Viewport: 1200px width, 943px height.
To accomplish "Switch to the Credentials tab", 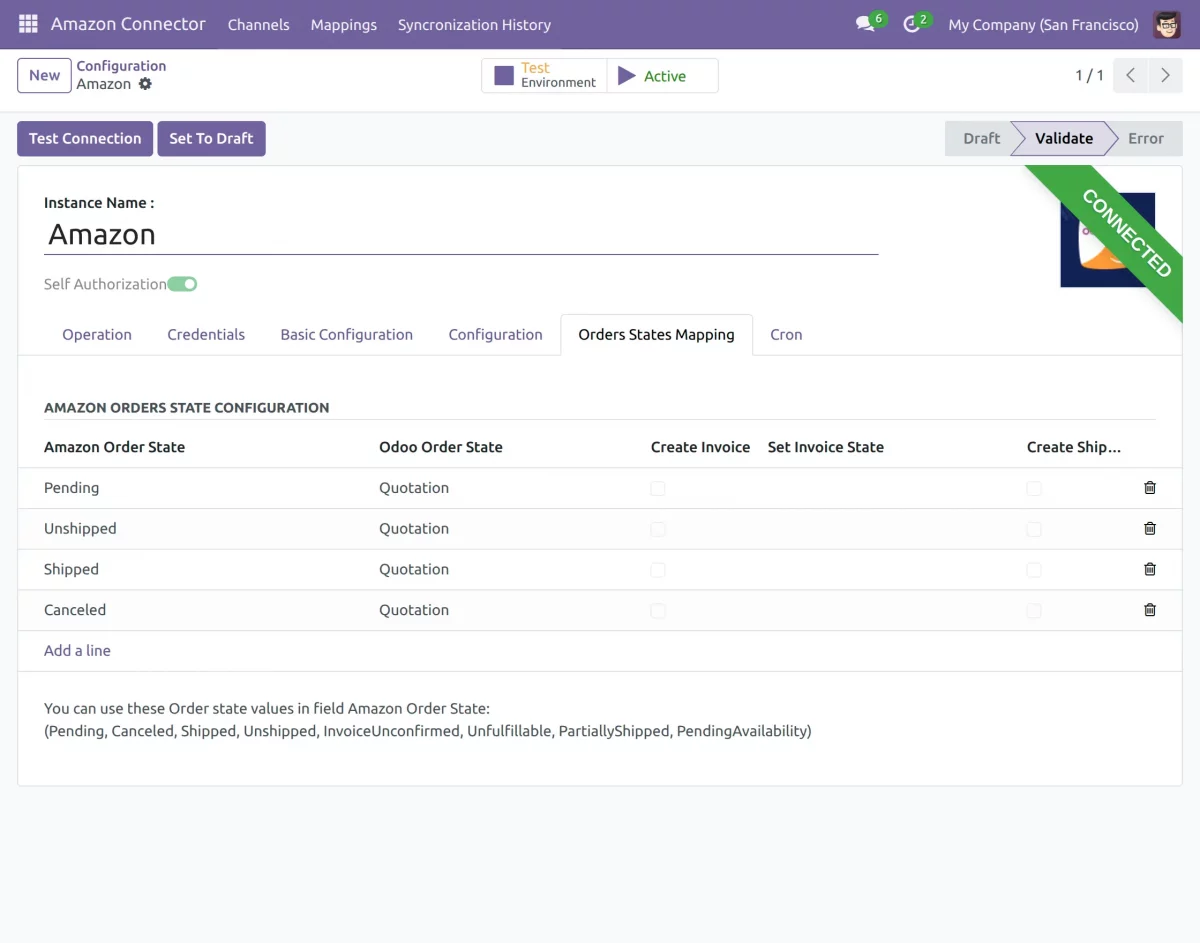I will click(206, 334).
